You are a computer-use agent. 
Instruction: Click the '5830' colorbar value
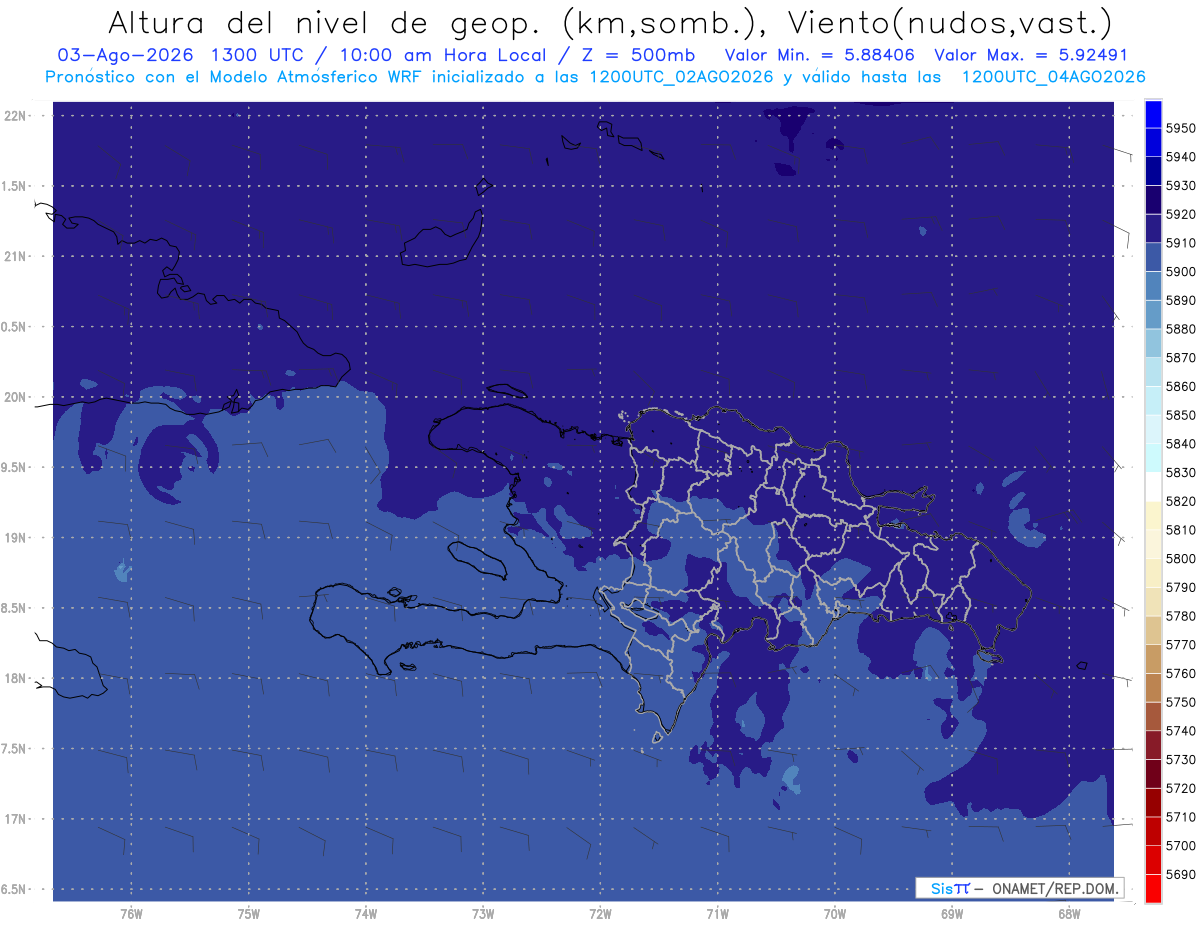tap(1180, 472)
